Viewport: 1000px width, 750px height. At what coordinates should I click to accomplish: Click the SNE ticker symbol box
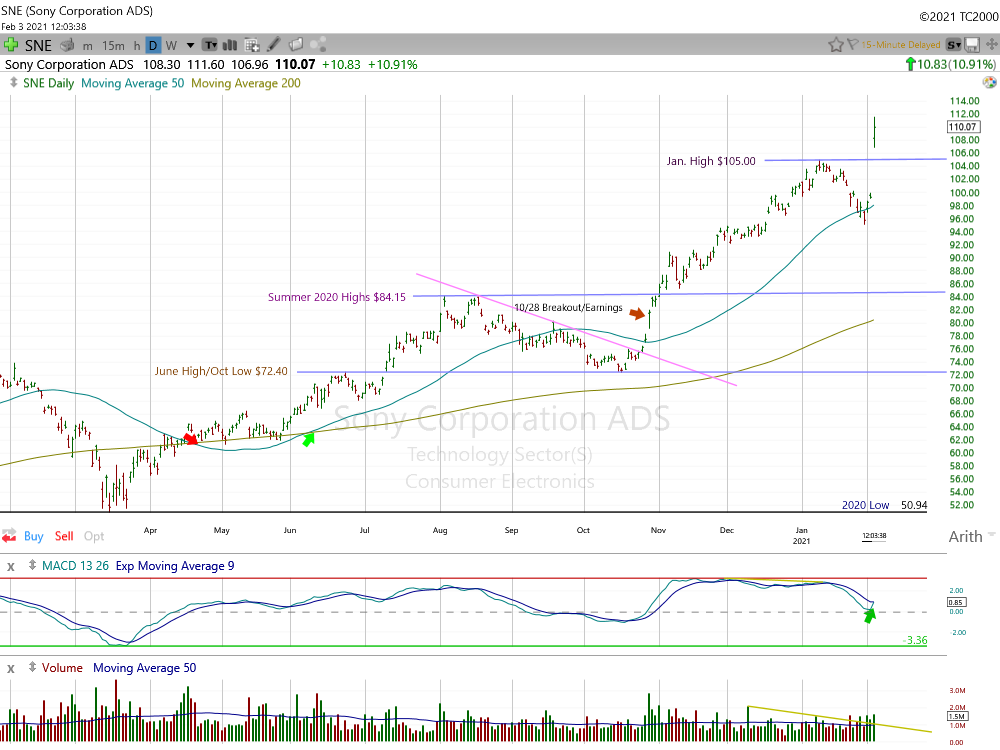tap(38, 45)
